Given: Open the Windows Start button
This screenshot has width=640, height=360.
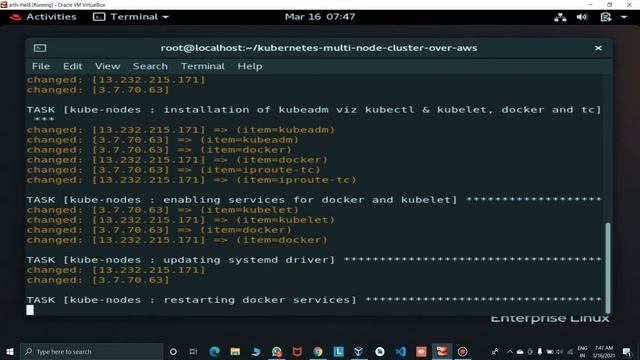Looking at the screenshot, I should coord(10,351).
